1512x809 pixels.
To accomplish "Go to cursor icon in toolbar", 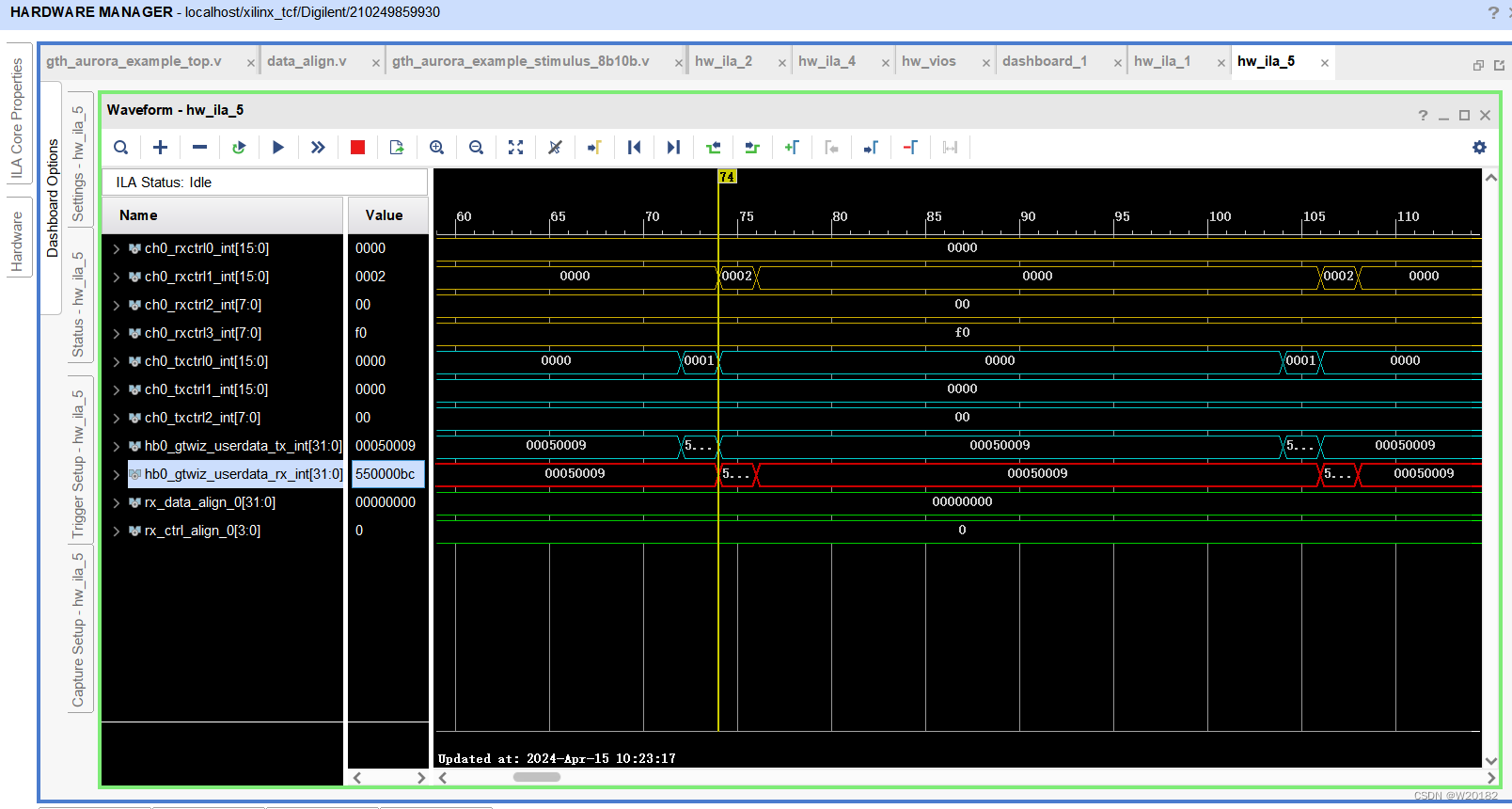I will [594, 148].
